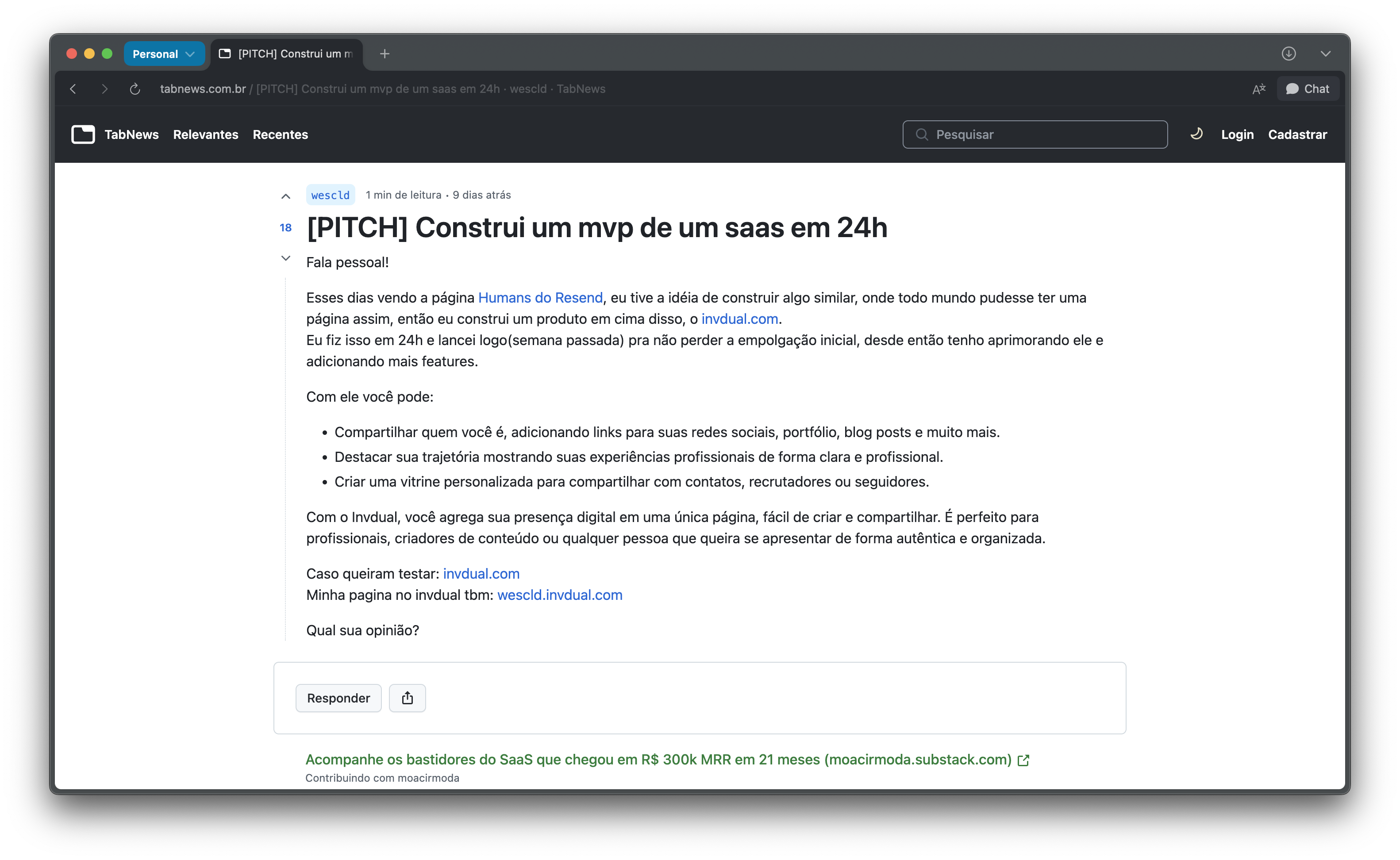Open the Relevantes section
The width and height of the screenshot is (1400, 860).
click(x=205, y=134)
